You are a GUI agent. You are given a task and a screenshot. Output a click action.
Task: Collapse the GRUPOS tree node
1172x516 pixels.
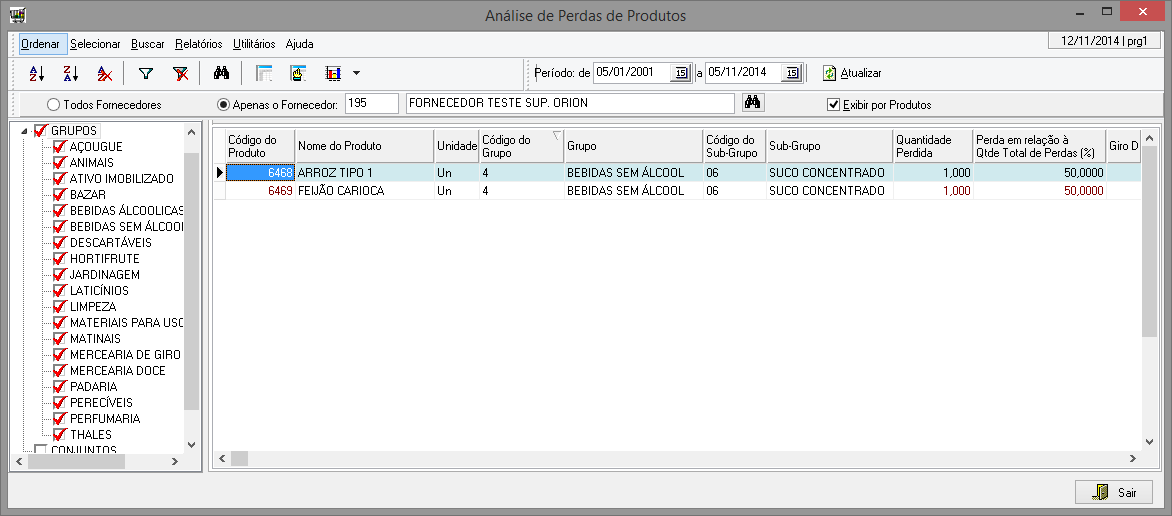pyautogui.click(x=24, y=131)
